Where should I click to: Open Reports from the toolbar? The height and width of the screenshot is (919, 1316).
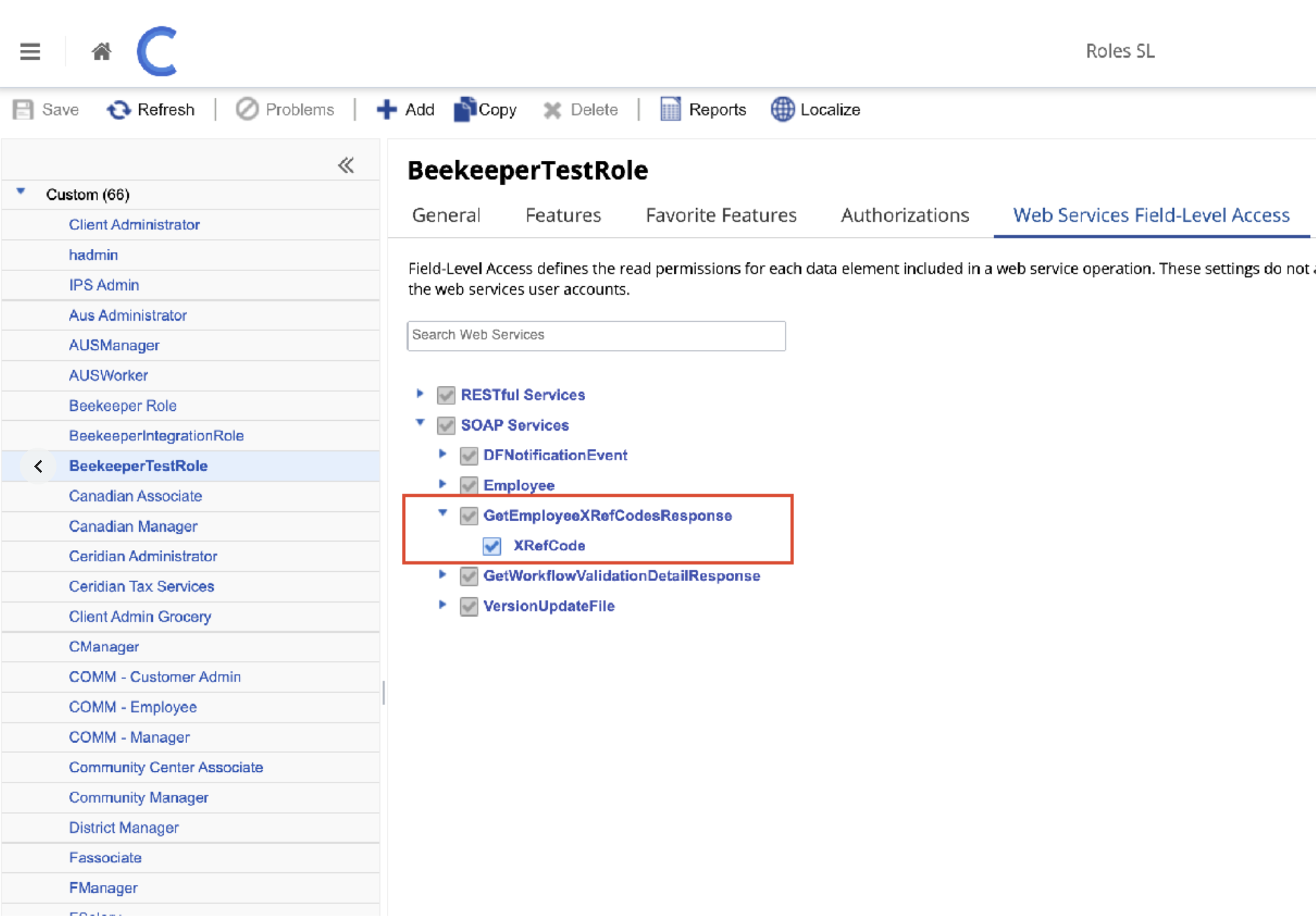point(703,110)
